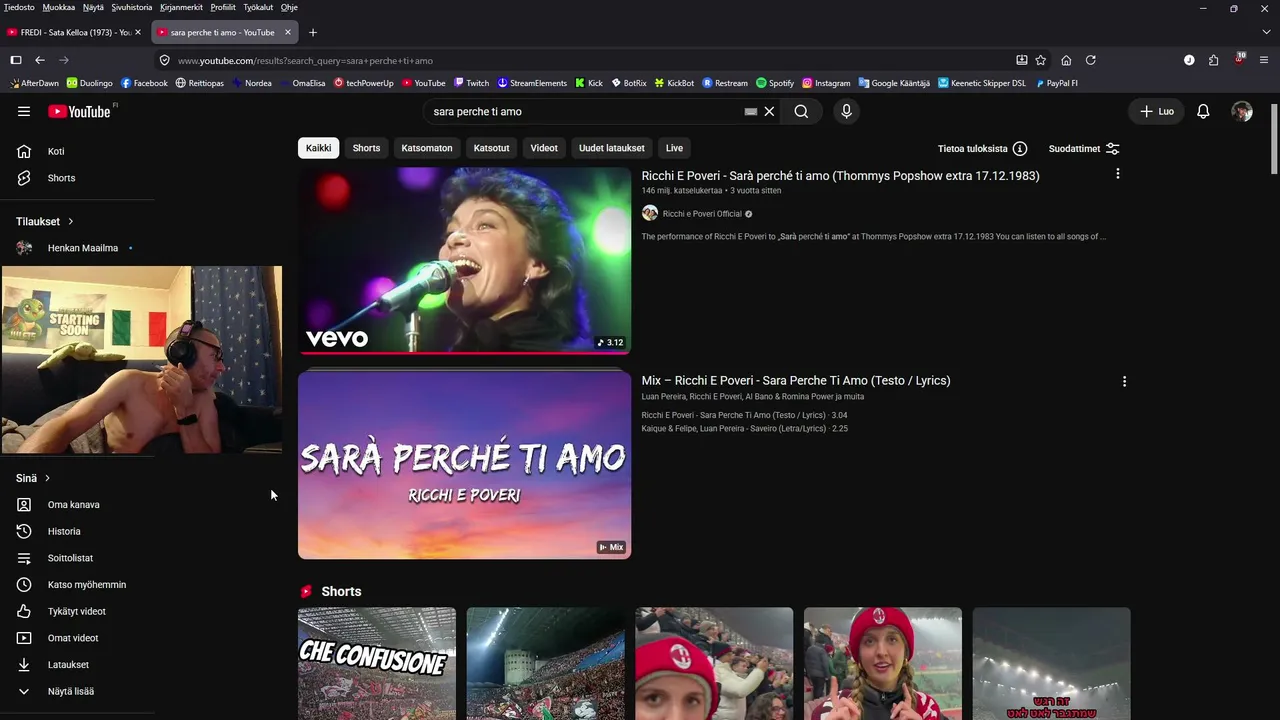Open the Sarà Perché Ti Amo Mix thumbnail
Screen dimensions: 1280x720
click(464, 465)
